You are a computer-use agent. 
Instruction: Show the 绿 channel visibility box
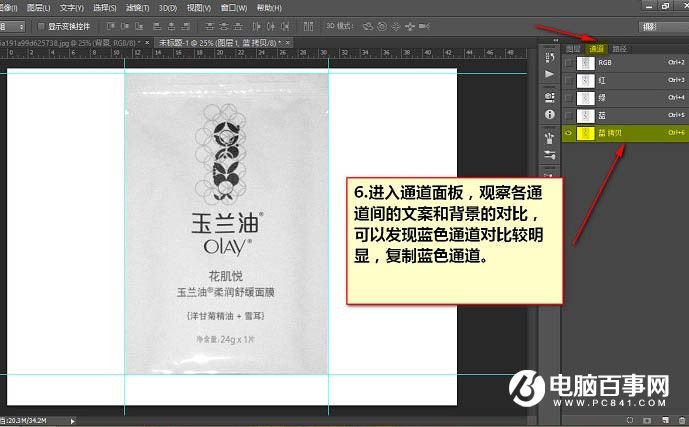568,98
